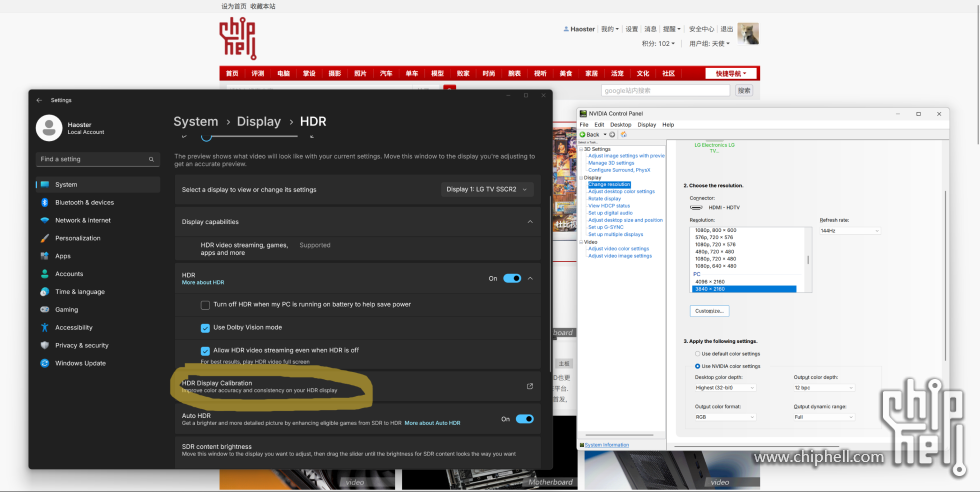This screenshot has height=492, width=980.
Task: Click the 安全中心 link on Chiphell
Action: pyautogui.click(x=701, y=29)
